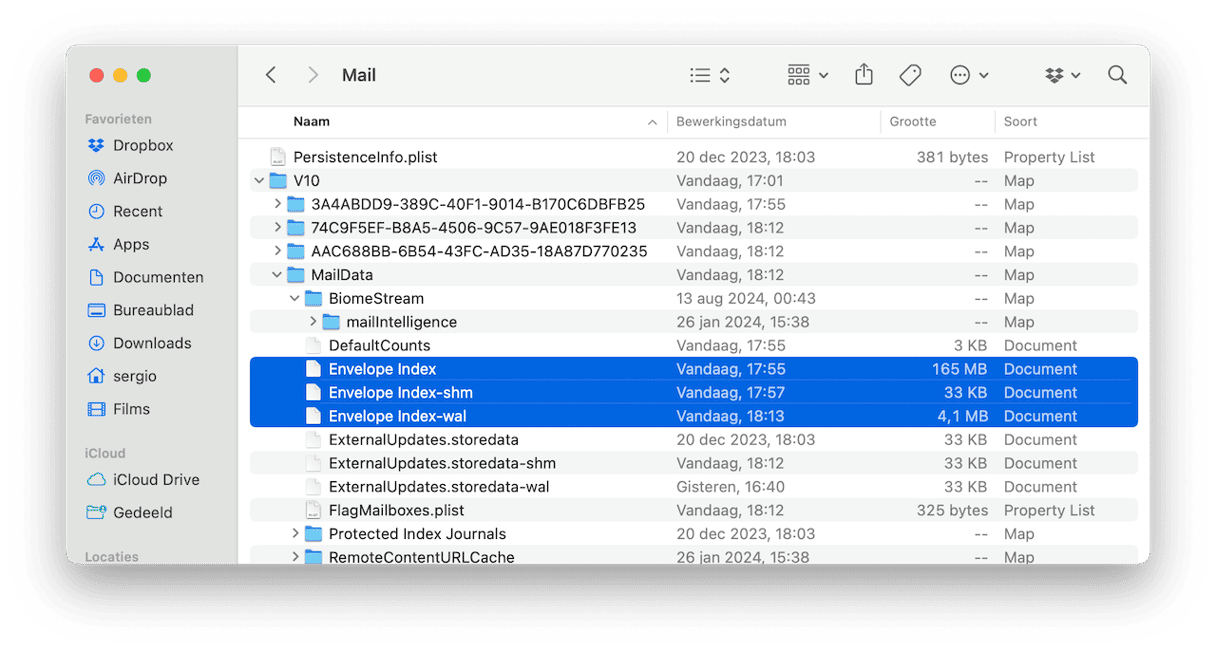Open the ellipsis action menu

pos(969,75)
